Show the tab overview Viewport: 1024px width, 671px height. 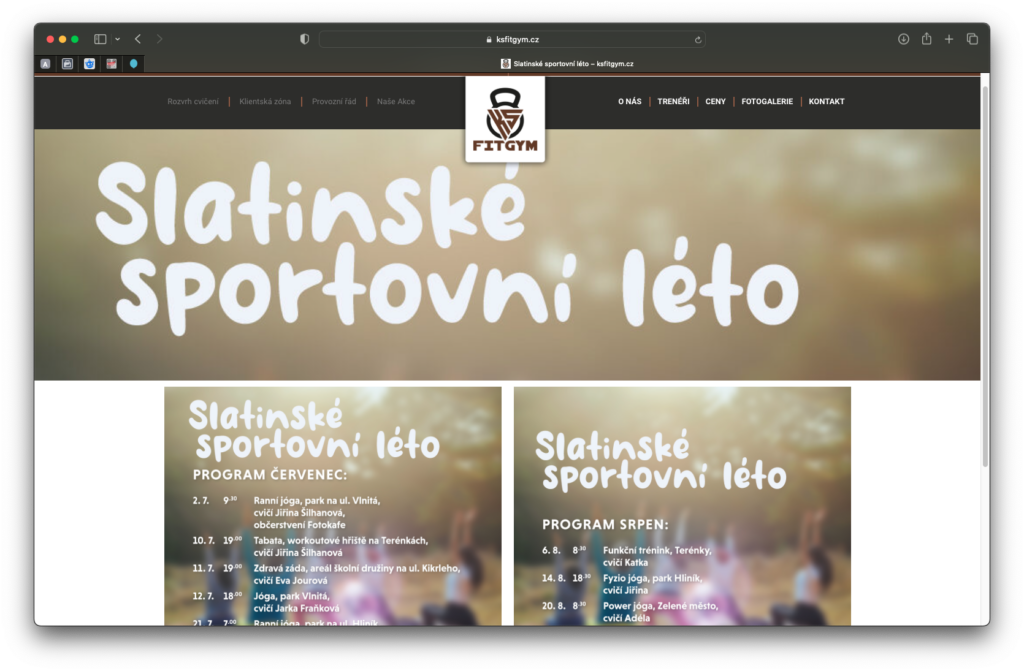pos(972,39)
